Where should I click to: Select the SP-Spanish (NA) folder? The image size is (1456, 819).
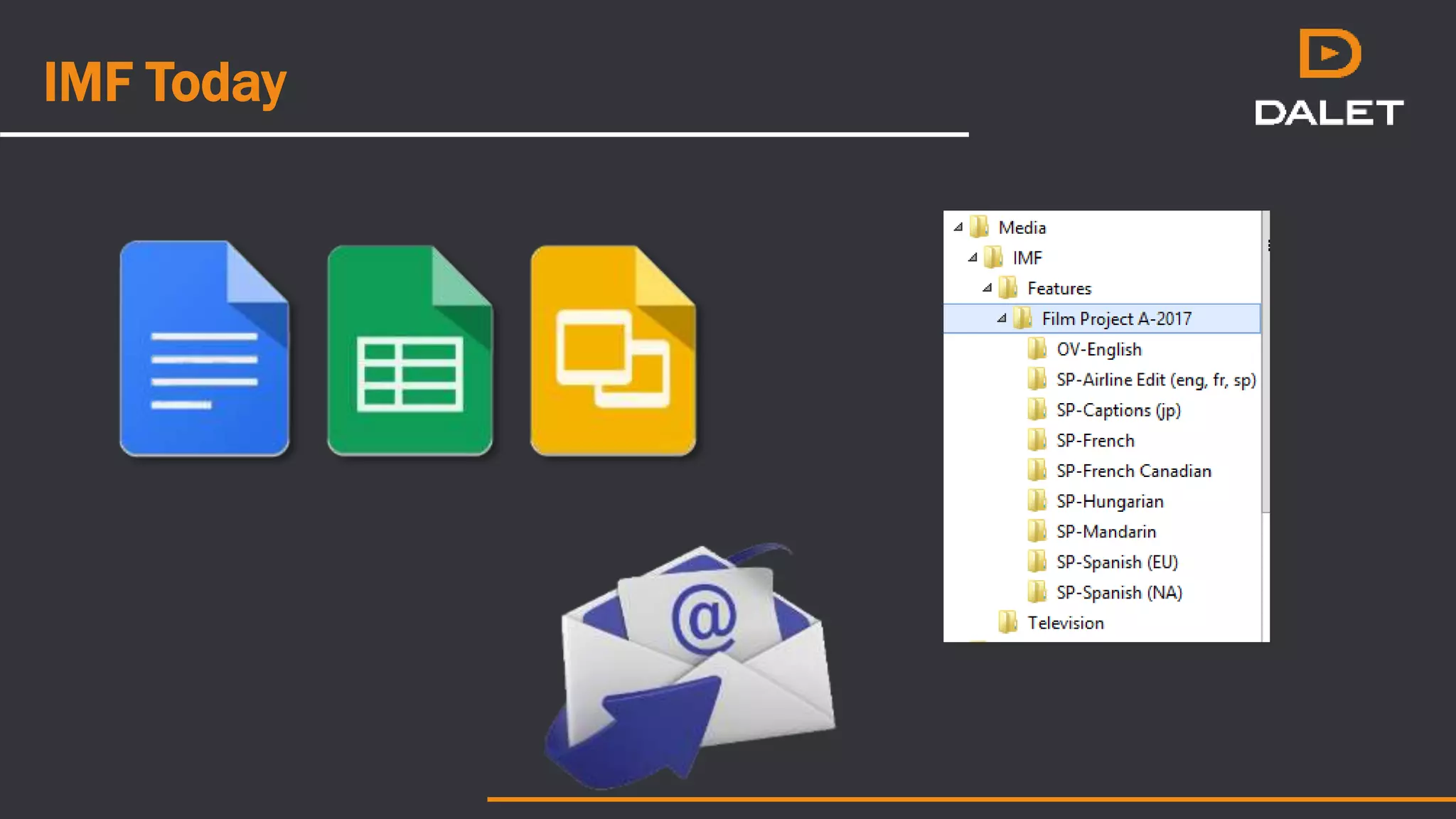coord(1118,592)
